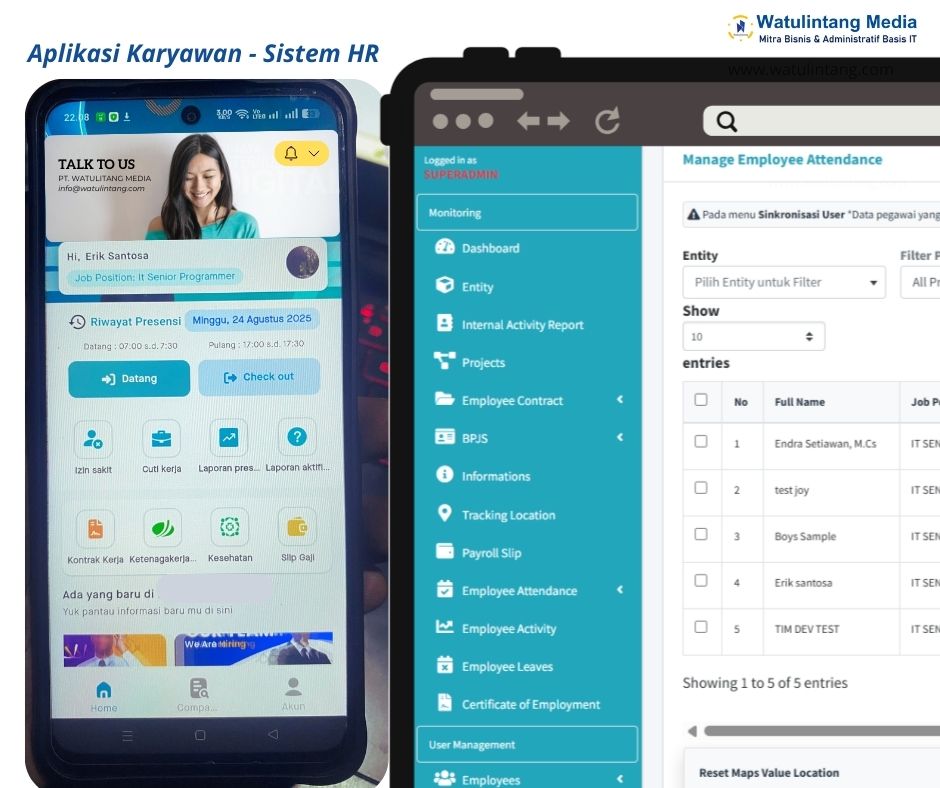Click the browser back arrow

click(x=528, y=121)
